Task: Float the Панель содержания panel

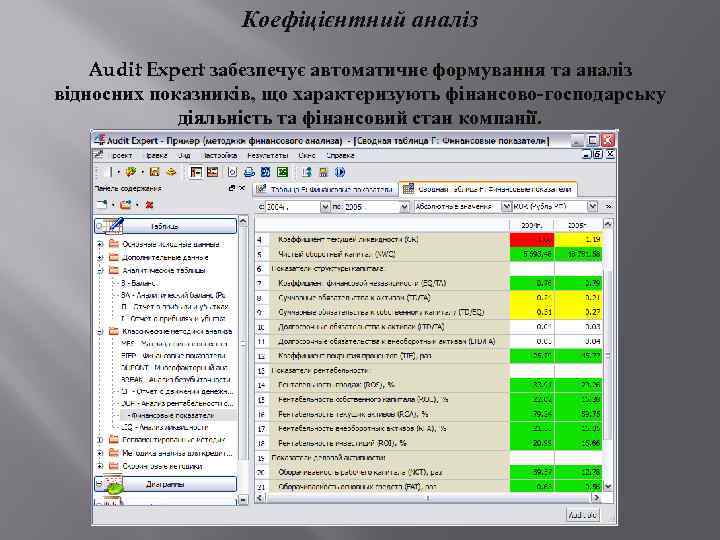Action: (x=232, y=188)
